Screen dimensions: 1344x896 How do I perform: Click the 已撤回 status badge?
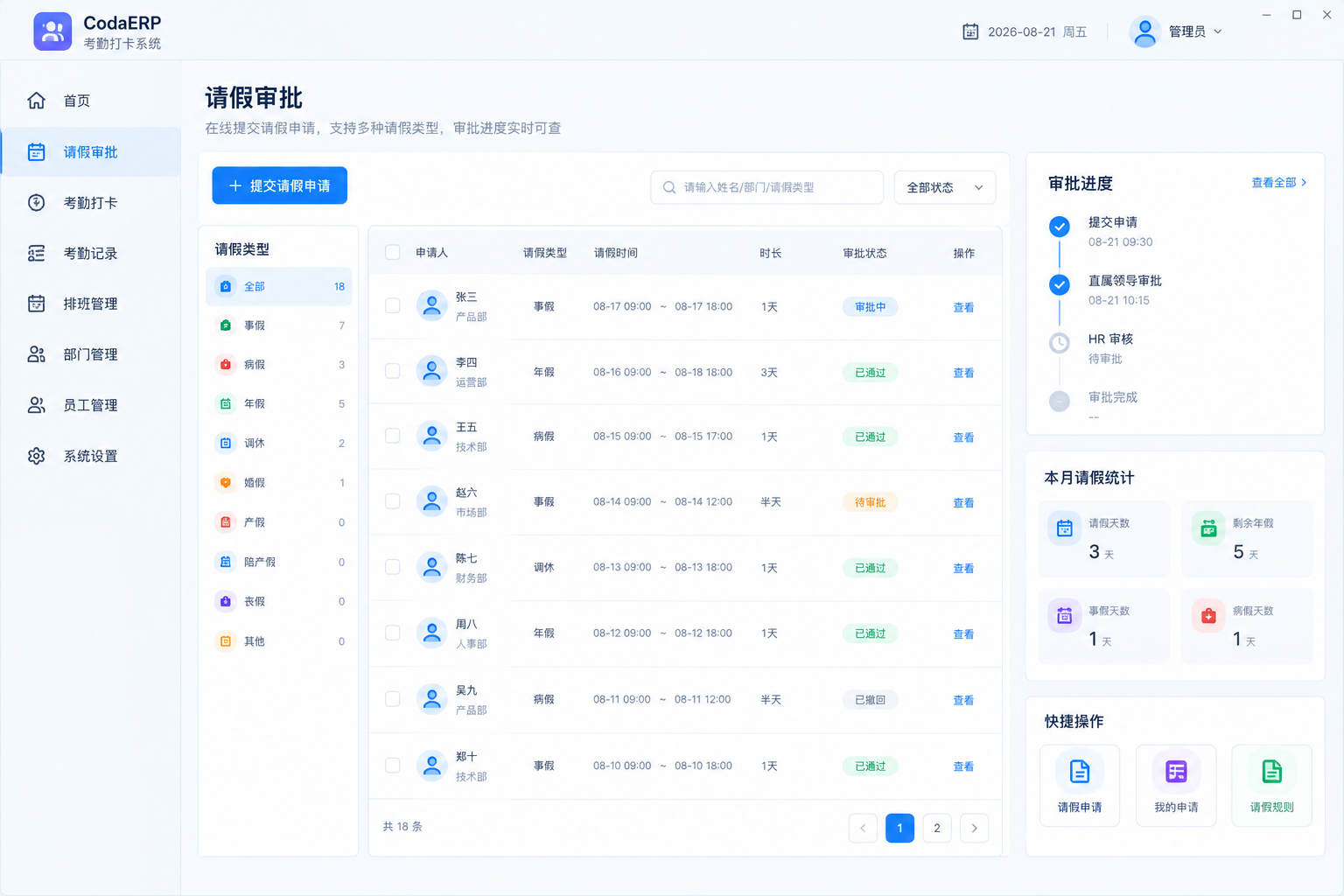pyautogui.click(x=870, y=700)
